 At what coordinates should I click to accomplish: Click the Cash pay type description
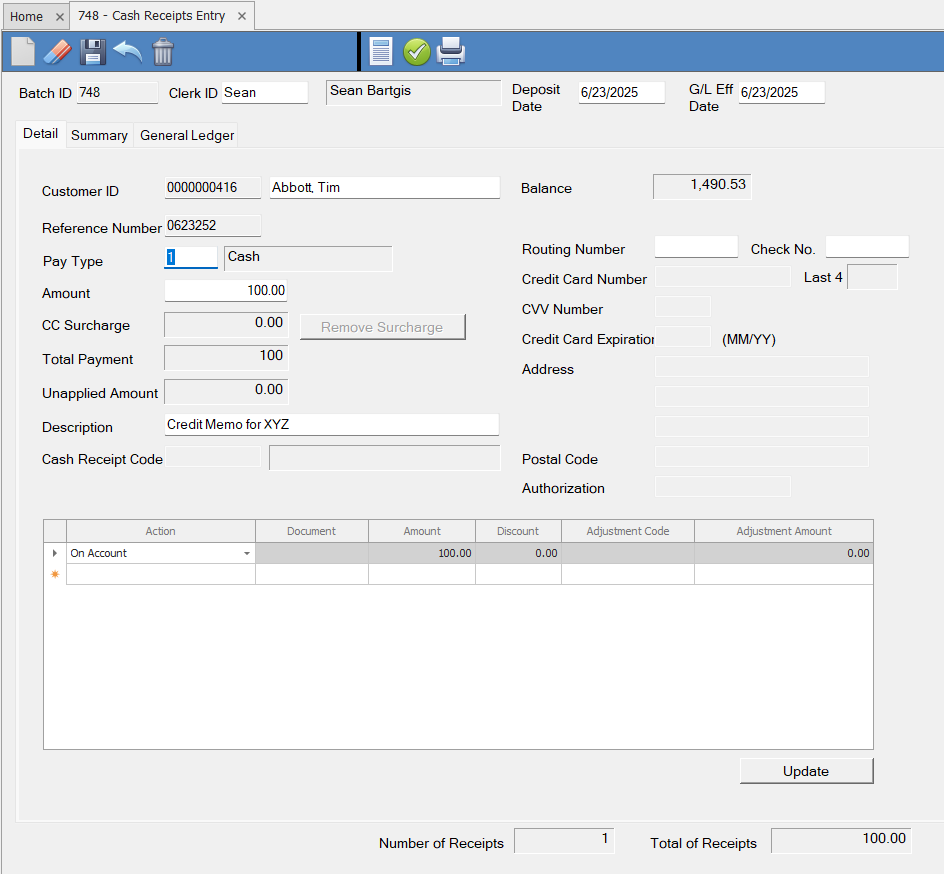point(308,258)
